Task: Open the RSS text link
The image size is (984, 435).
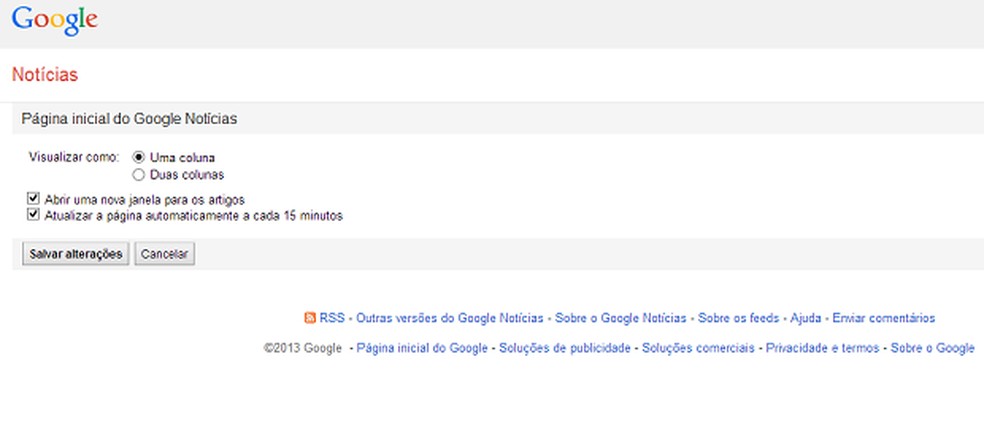Action: (x=332, y=318)
